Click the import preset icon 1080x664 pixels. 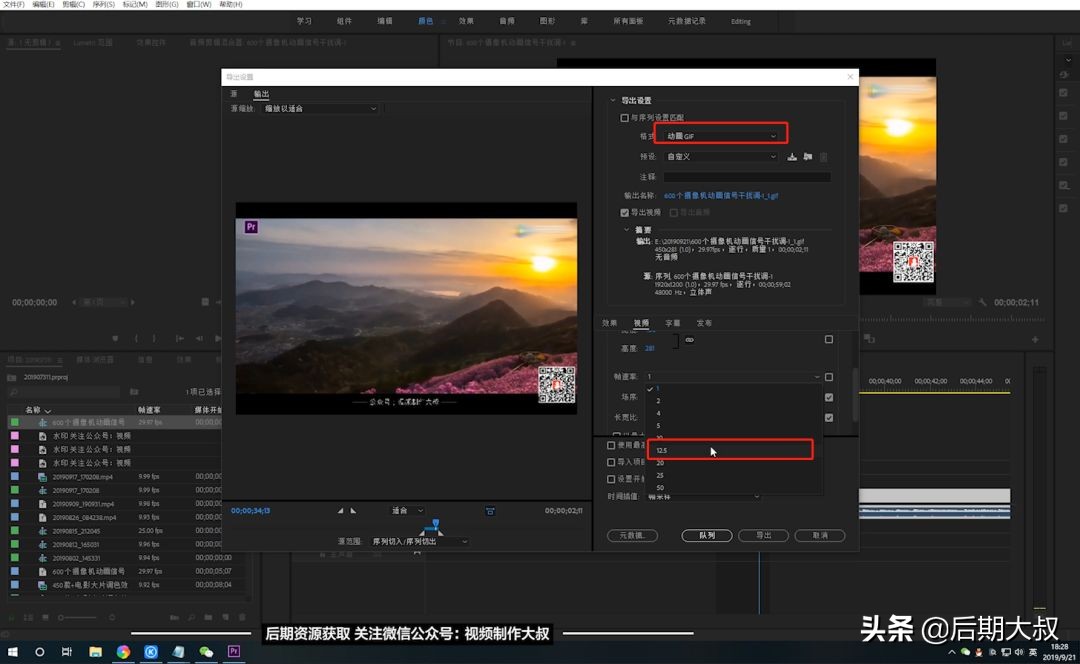click(807, 157)
